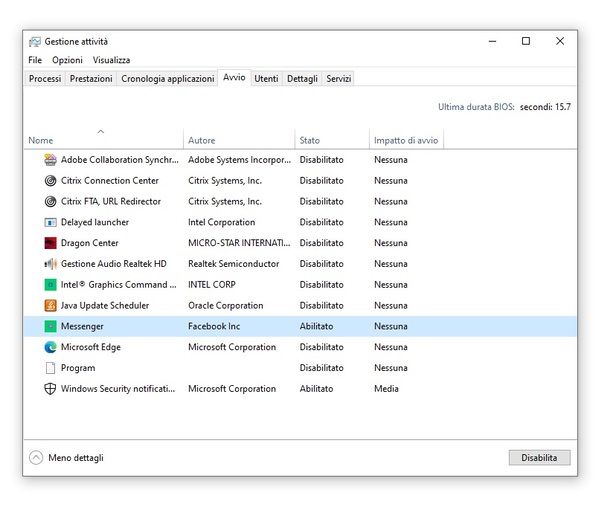Click the Intel Corporation author cell

tap(221, 222)
